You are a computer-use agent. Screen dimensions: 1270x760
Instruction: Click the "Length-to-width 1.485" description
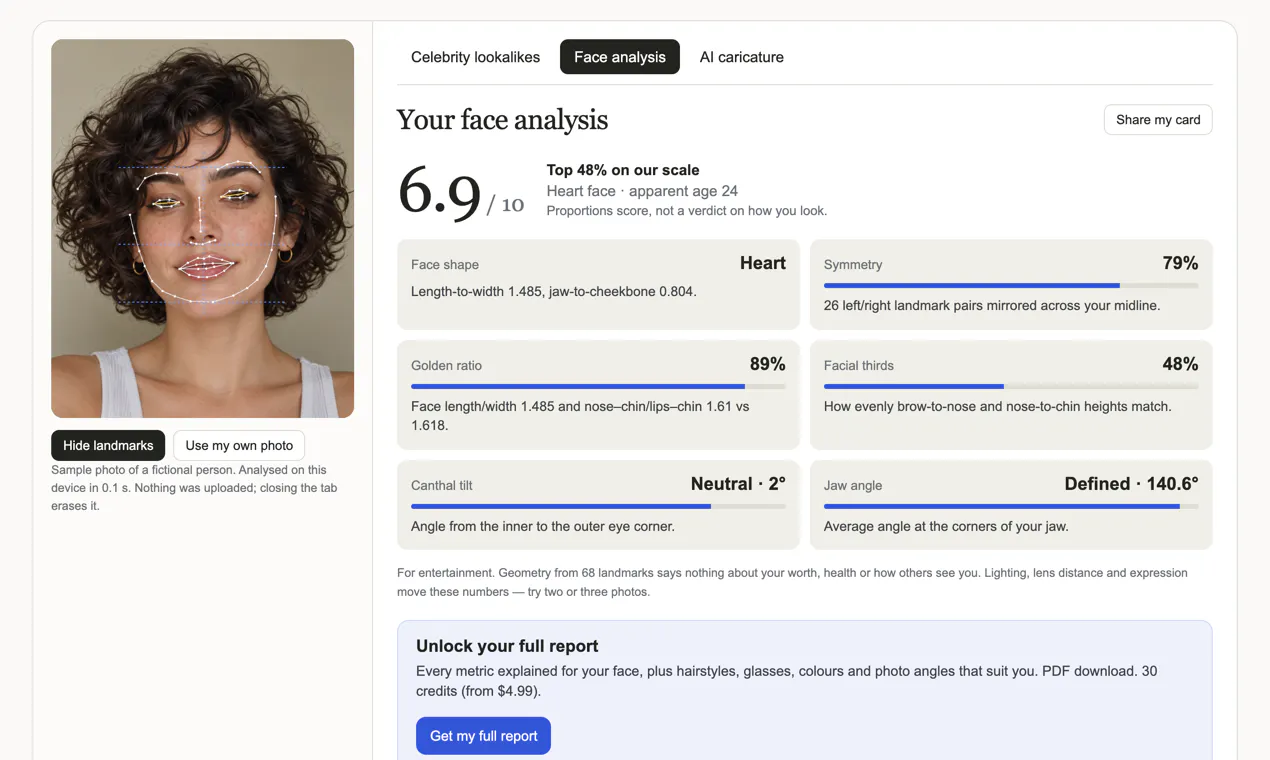pyautogui.click(x=554, y=292)
